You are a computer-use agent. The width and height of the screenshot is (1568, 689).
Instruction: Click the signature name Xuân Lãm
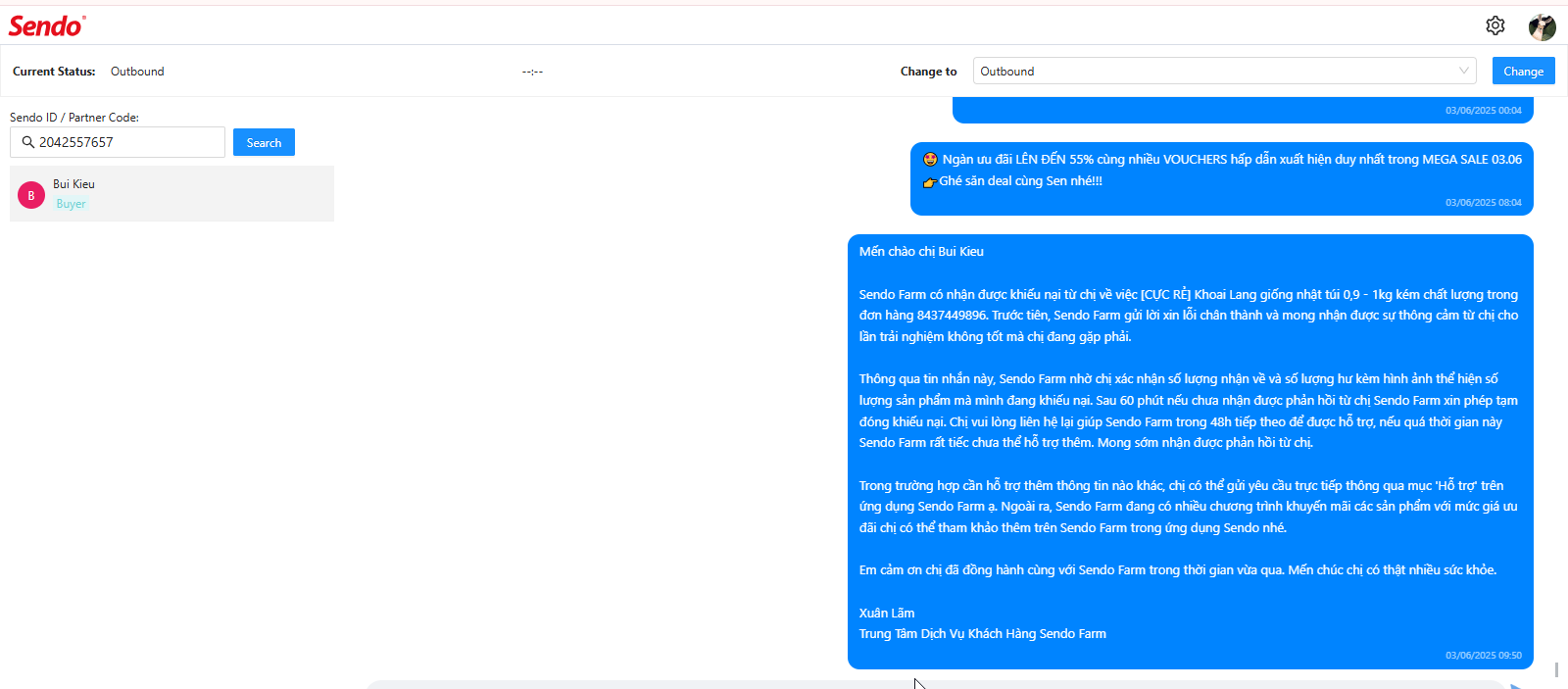pyautogui.click(x=887, y=614)
